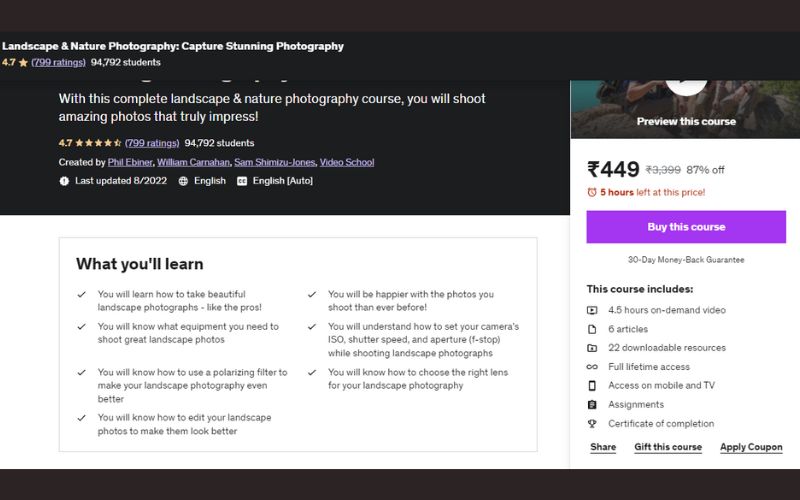The image size is (800, 500).
Task: Click checkmark beside 'polarizing filter' item
Action: (82, 372)
